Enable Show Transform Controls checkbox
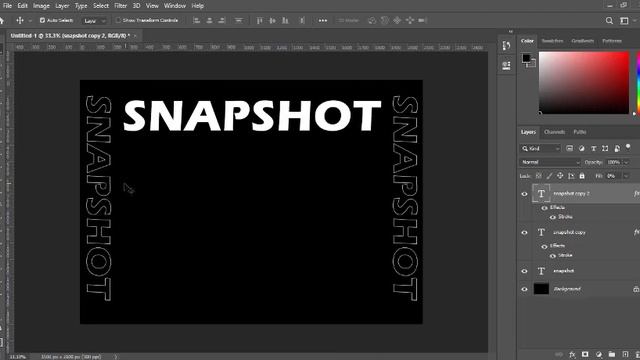 118,20
